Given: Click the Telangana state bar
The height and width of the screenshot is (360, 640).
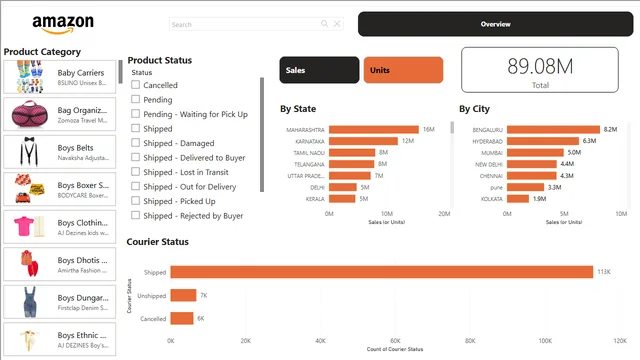Looking at the screenshot, I should tap(351, 164).
